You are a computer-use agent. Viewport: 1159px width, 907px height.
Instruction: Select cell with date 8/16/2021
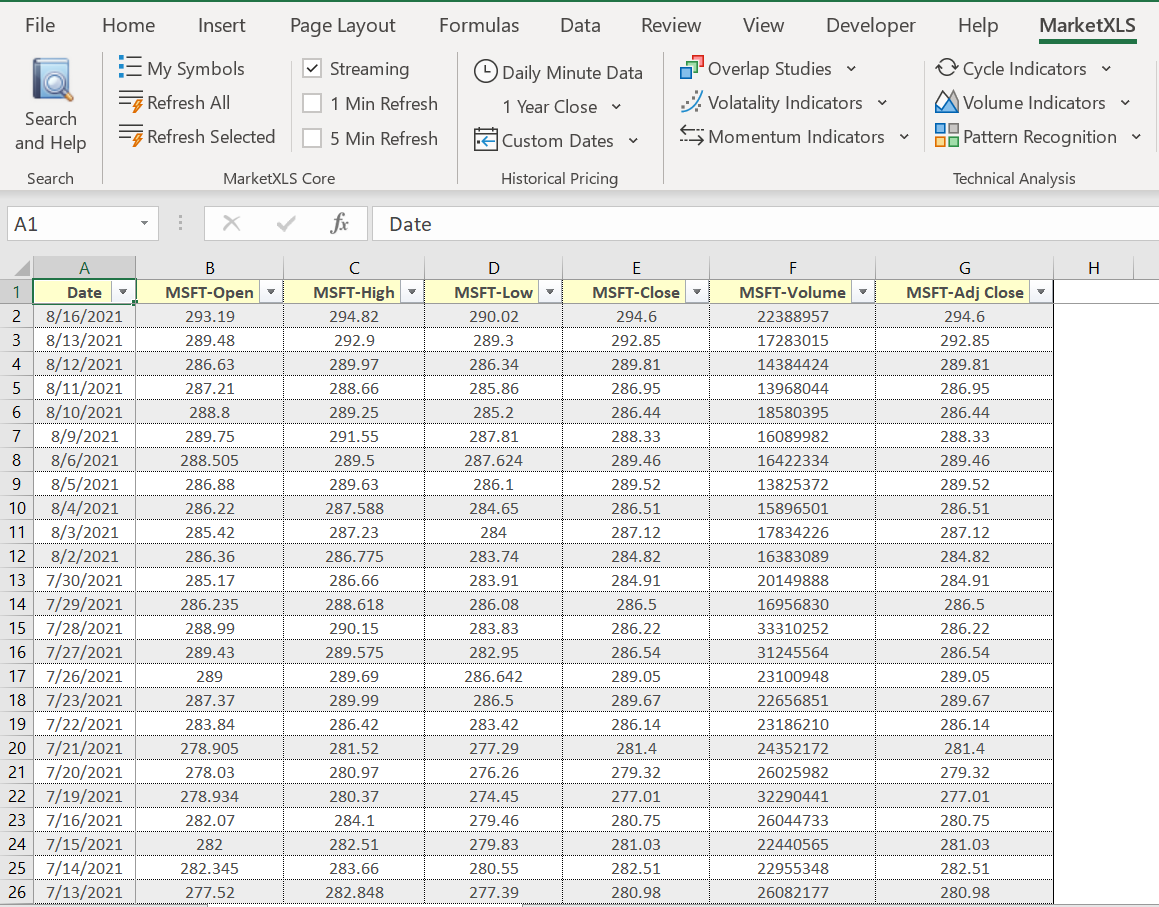click(84, 316)
